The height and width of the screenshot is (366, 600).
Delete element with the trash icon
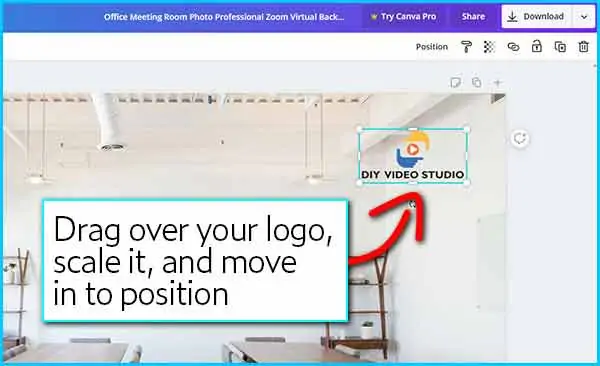click(584, 47)
